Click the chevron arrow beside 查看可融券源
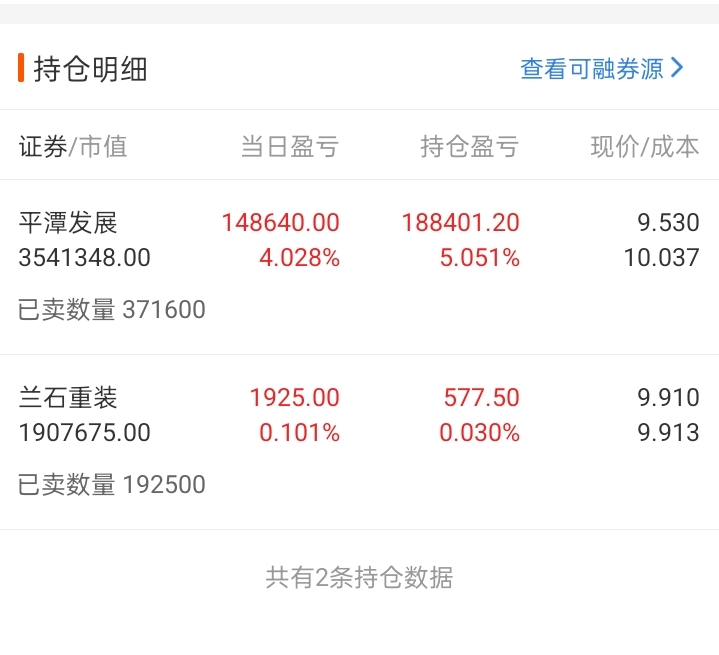 pos(677,68)
